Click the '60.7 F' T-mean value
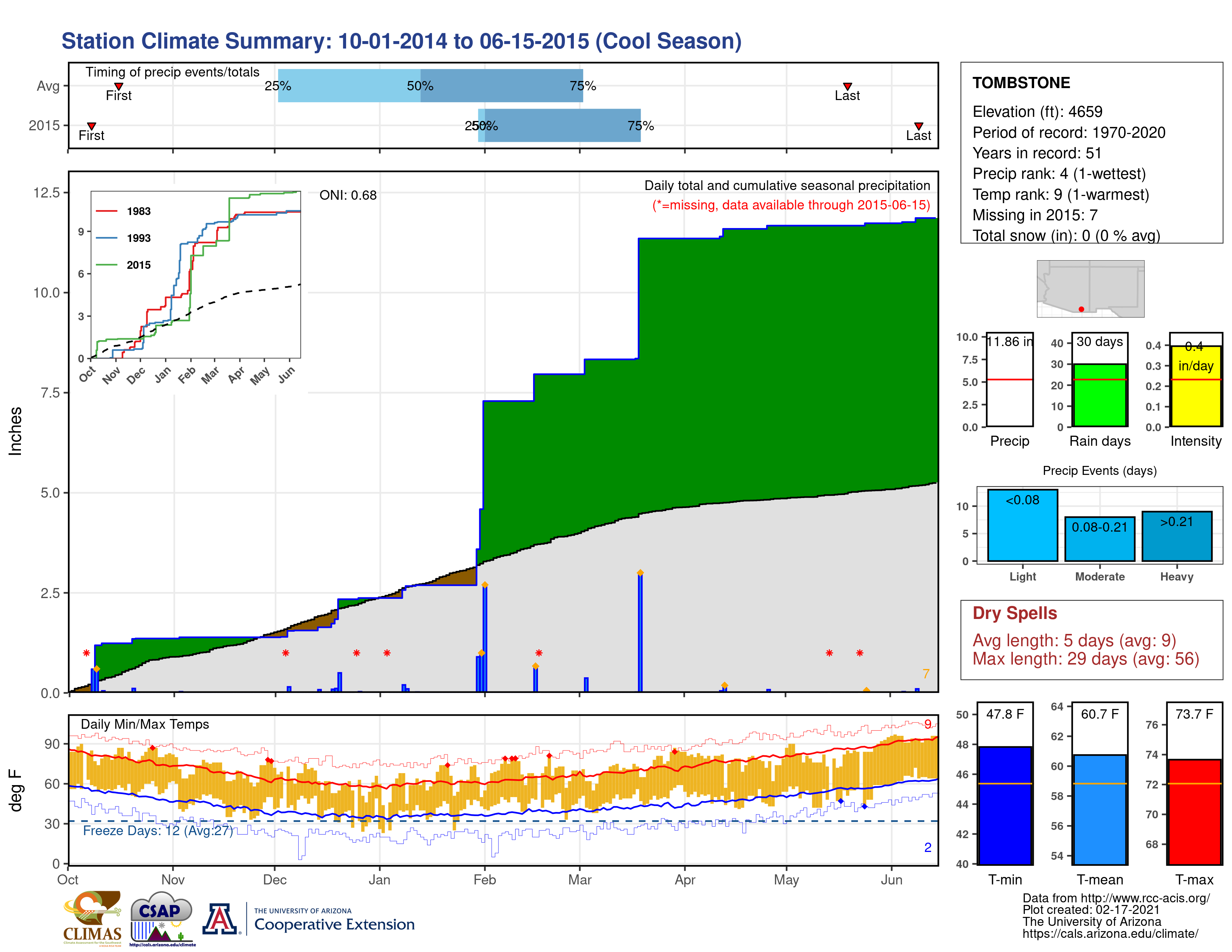The width and height of the screenshot is (1232, 952). [x=1099, y=714]
